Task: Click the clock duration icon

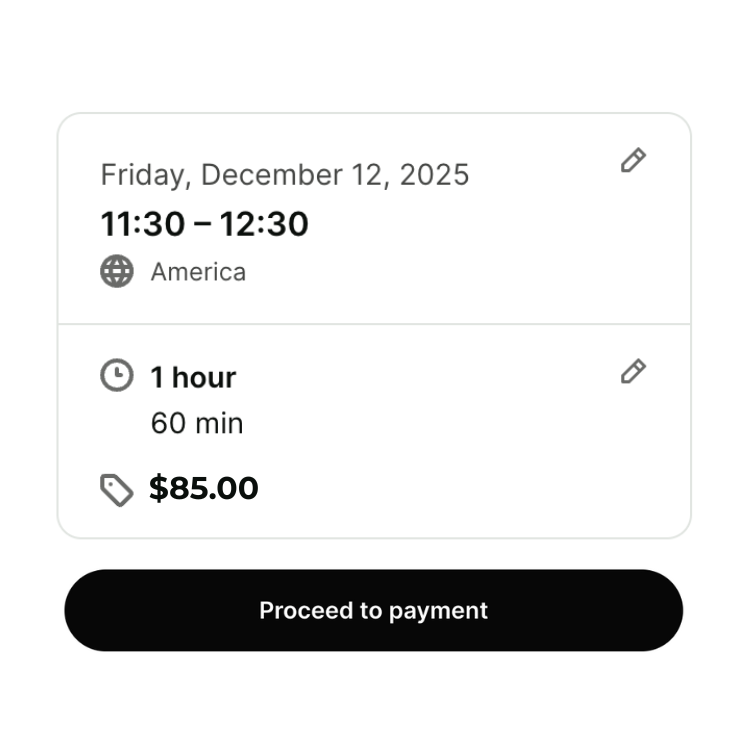Action: pos(117,376)
